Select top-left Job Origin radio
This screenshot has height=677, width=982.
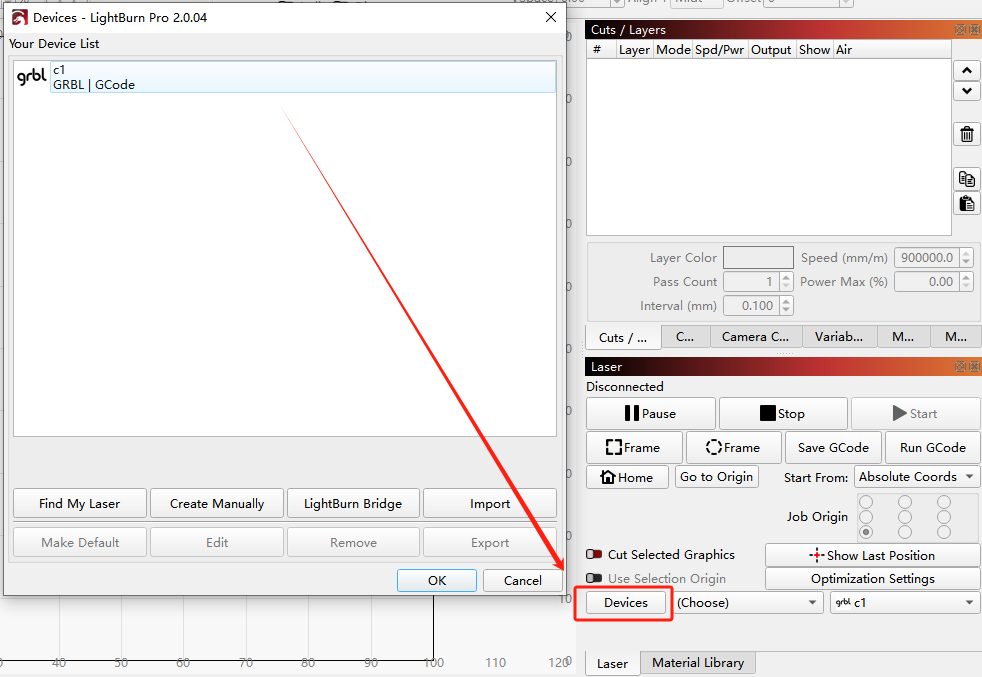point(866,502)
